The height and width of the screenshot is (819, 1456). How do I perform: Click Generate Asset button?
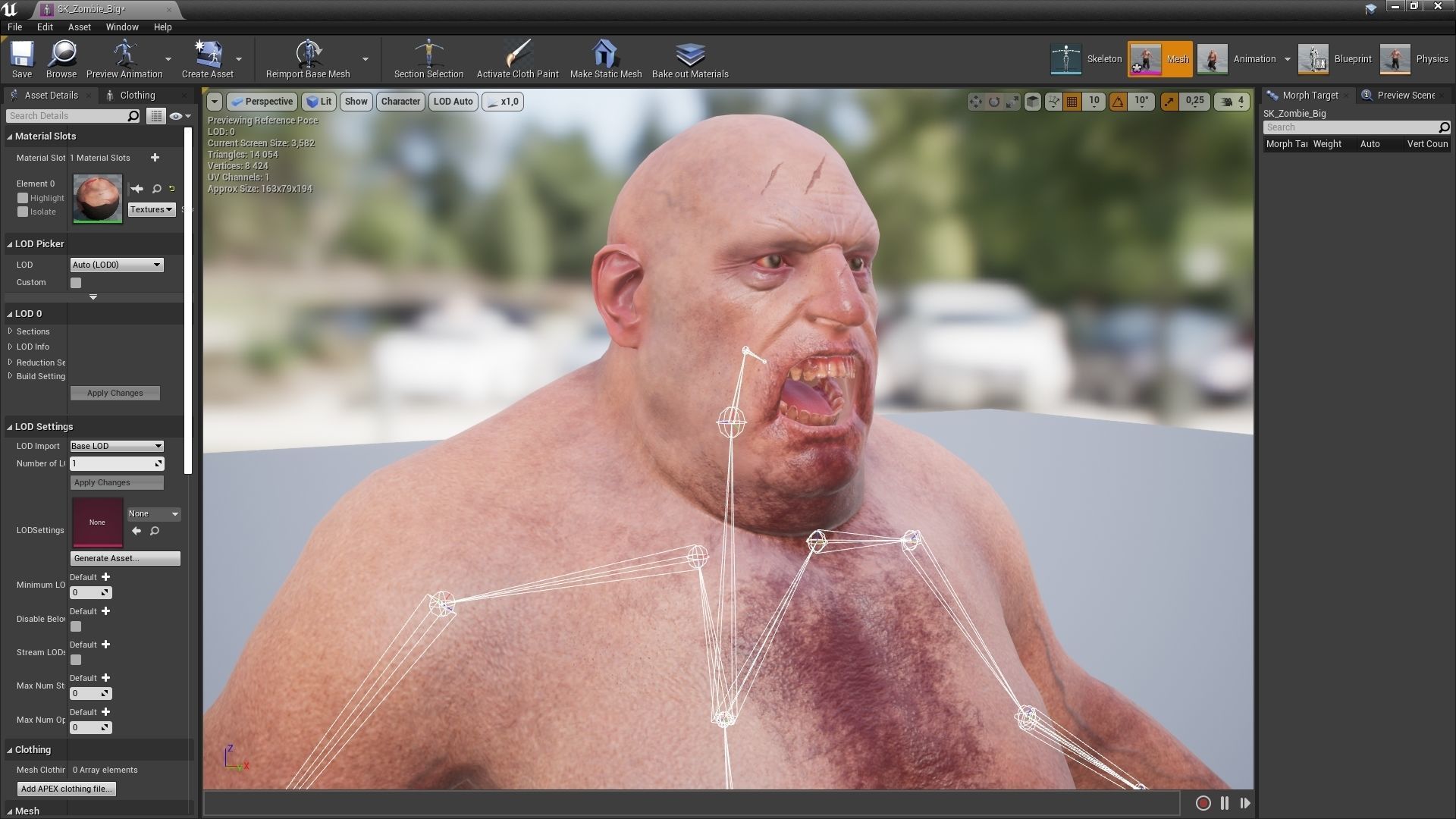coord(125,558)
